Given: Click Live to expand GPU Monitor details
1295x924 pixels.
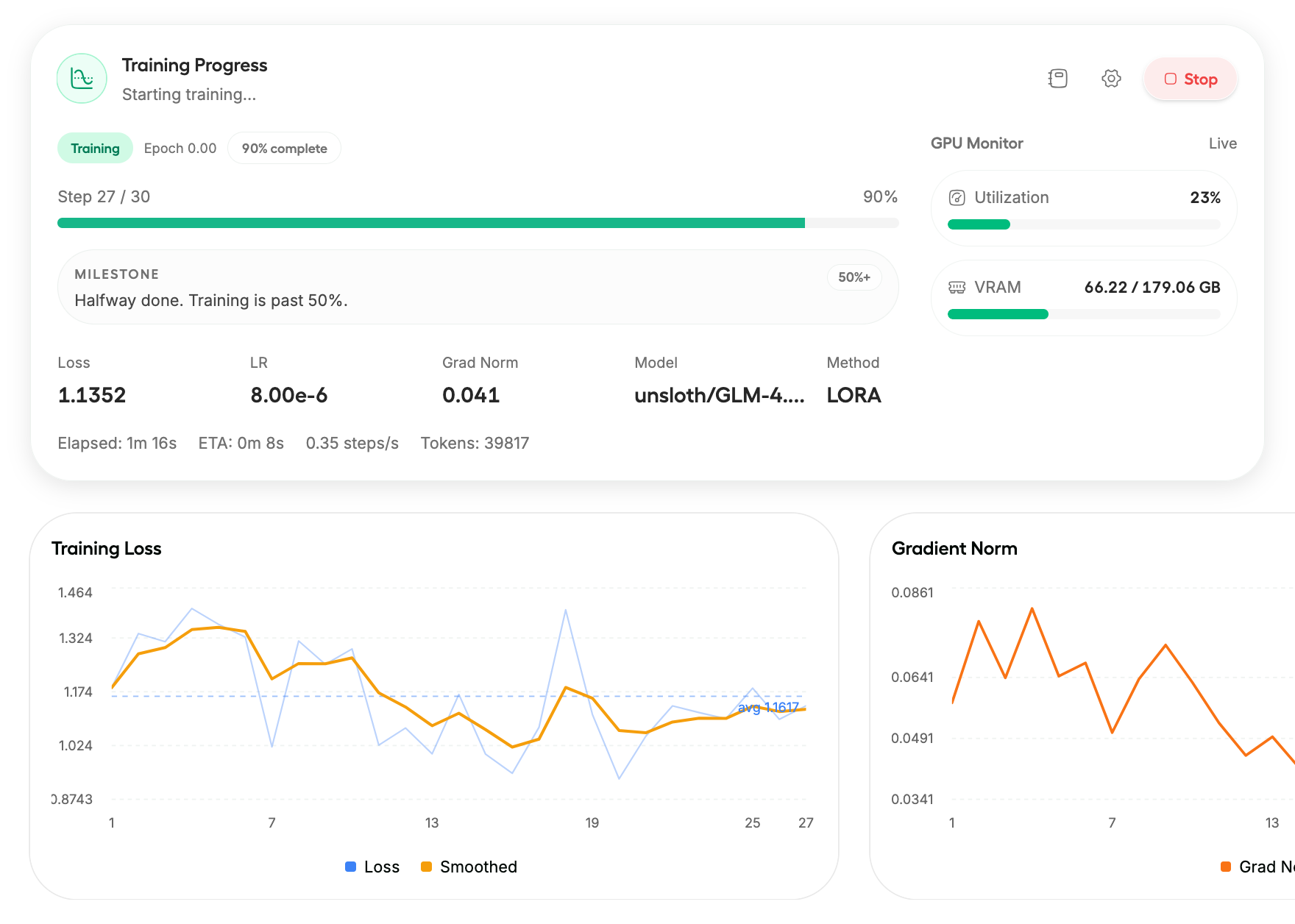Looking at the screenshot, I should click(1222, 143).
